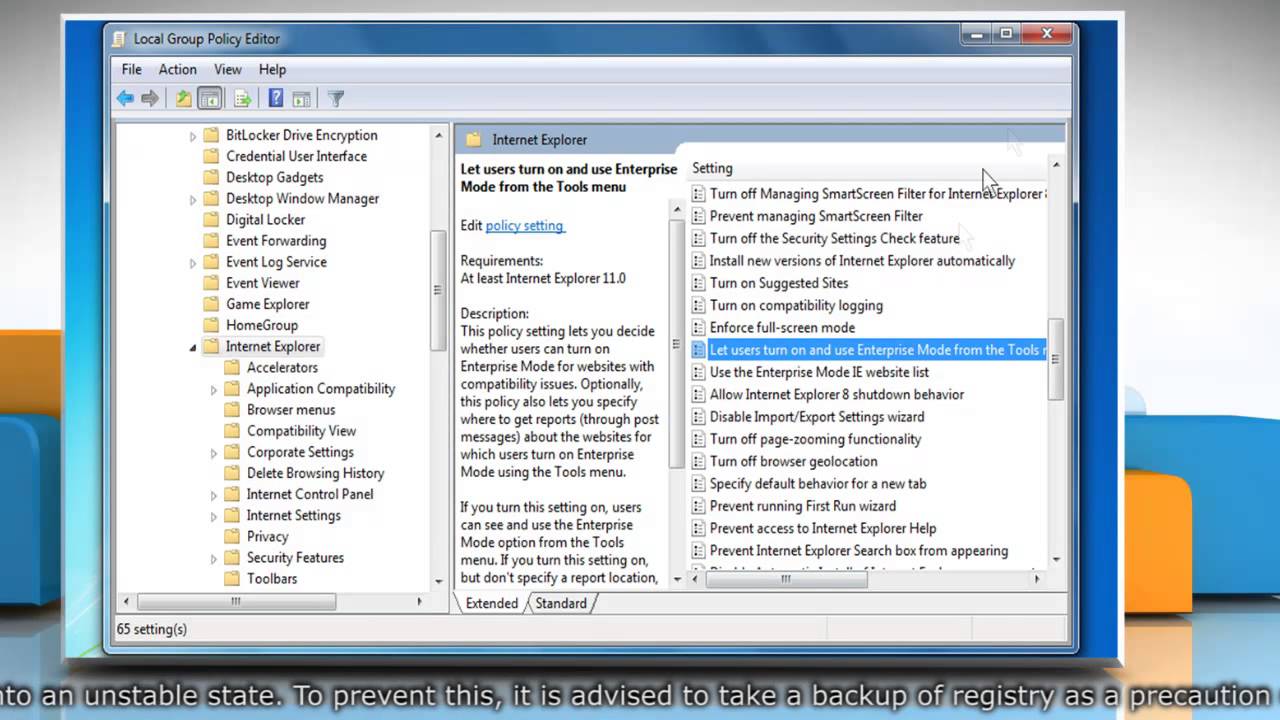Click folder icon beside Delete Browsing History

coord(232,473)
